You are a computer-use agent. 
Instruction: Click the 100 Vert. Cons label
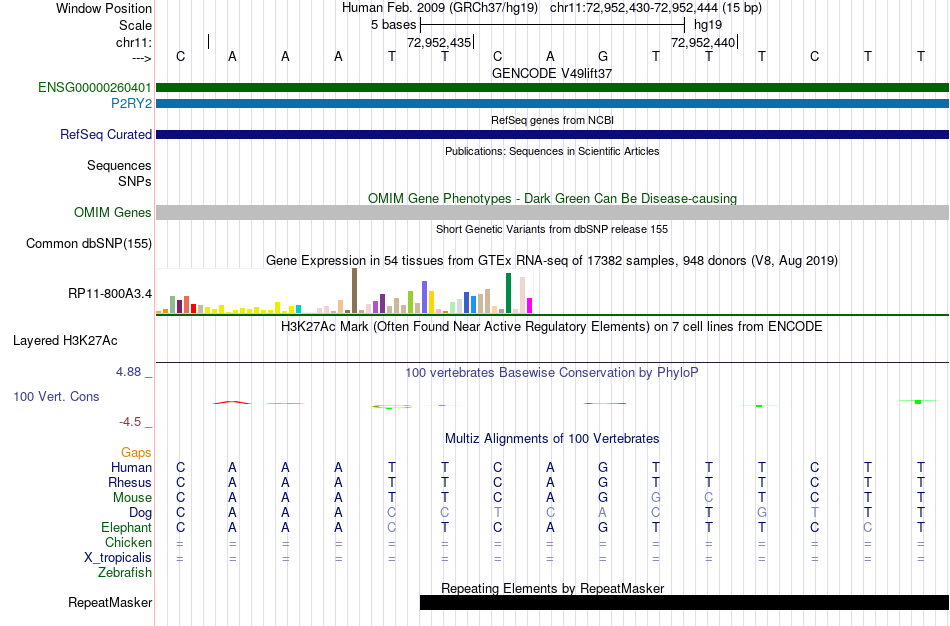(x=56, y=396)
